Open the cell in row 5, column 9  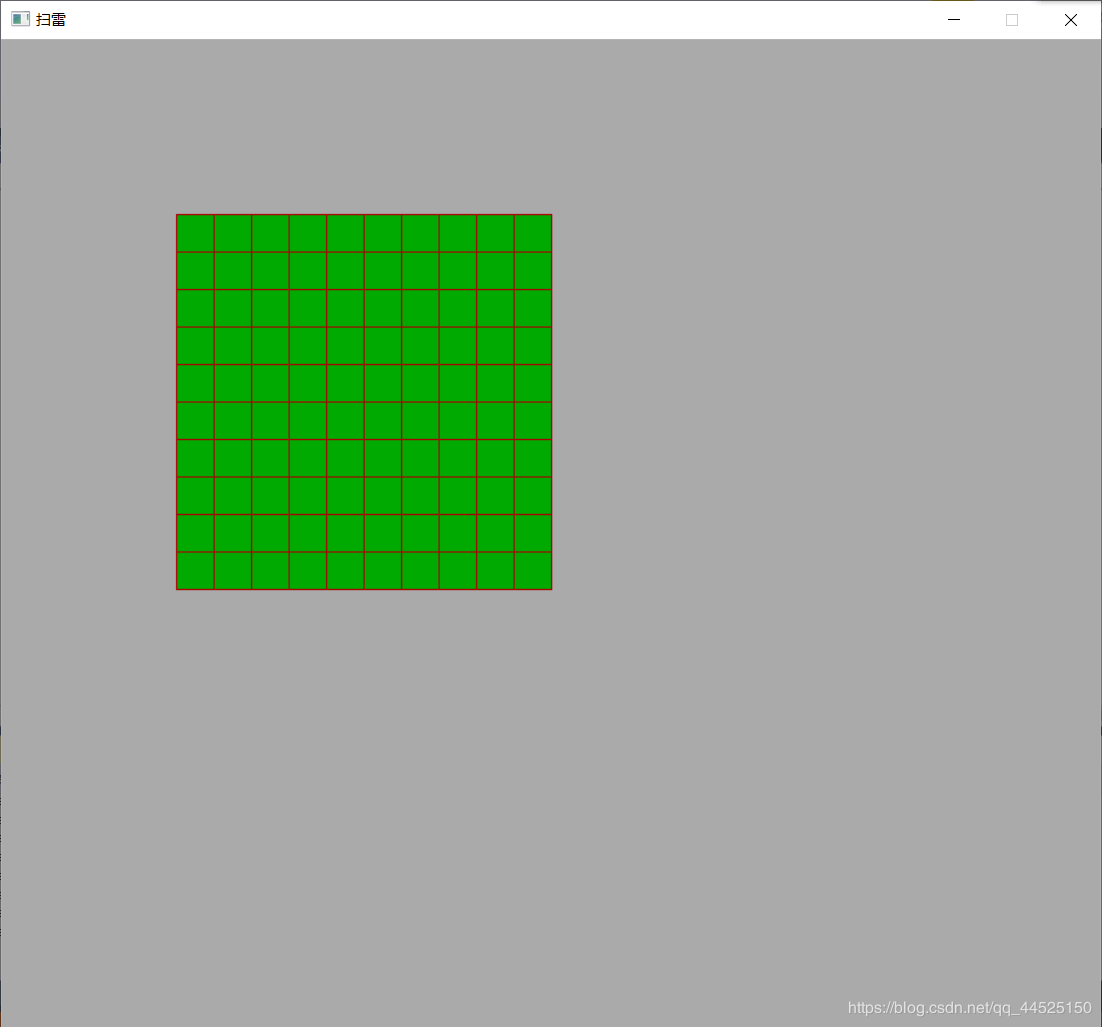[x=495, y=383]
